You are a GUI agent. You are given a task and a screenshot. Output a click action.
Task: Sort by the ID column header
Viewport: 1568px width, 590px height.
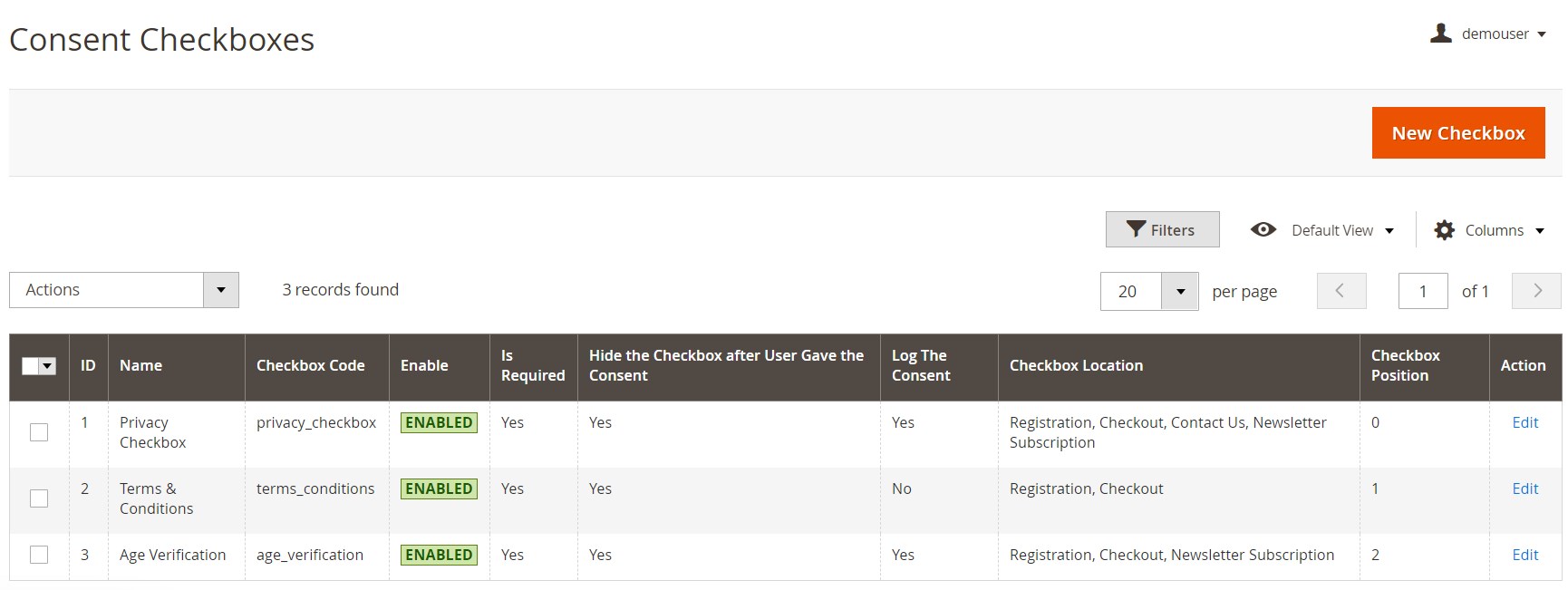tap(88, 366)
